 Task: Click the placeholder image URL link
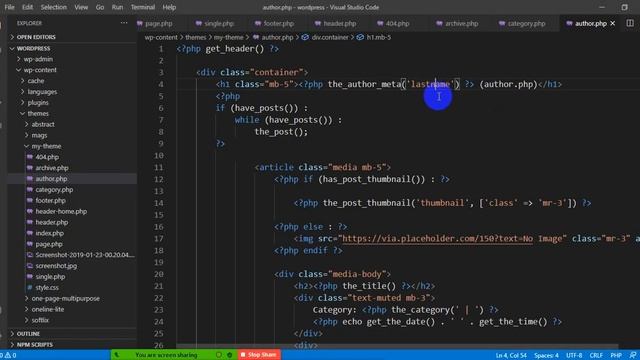point(437,239)
